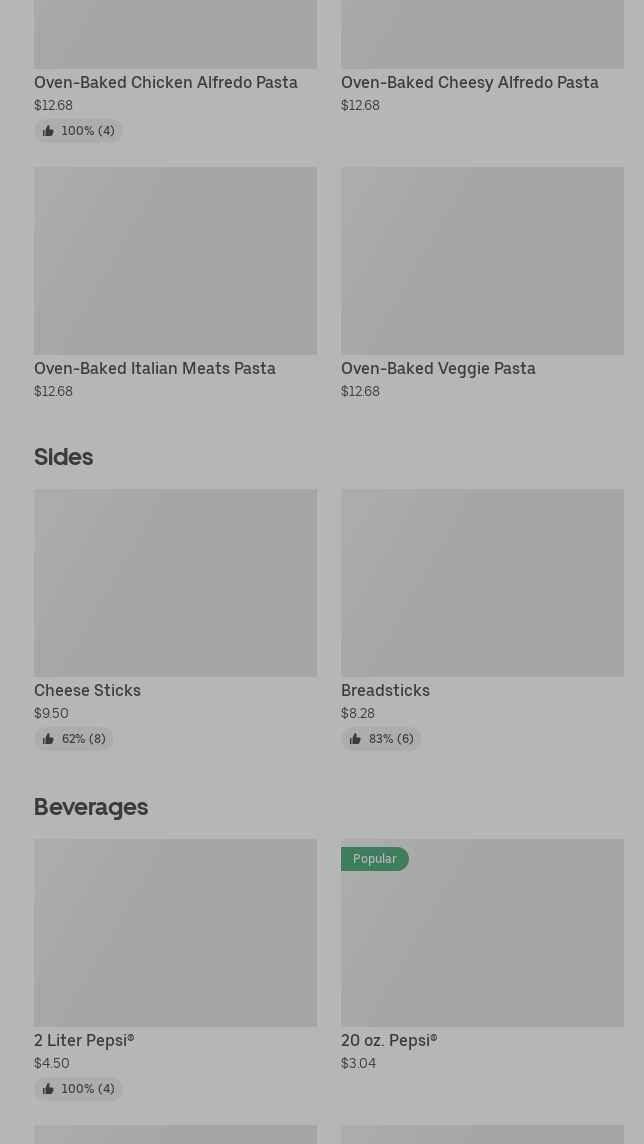Open Oven-Baked Chicken Alfredo Pasta title link
This screenshot has width=644, height=1144.
click(166, 83)
